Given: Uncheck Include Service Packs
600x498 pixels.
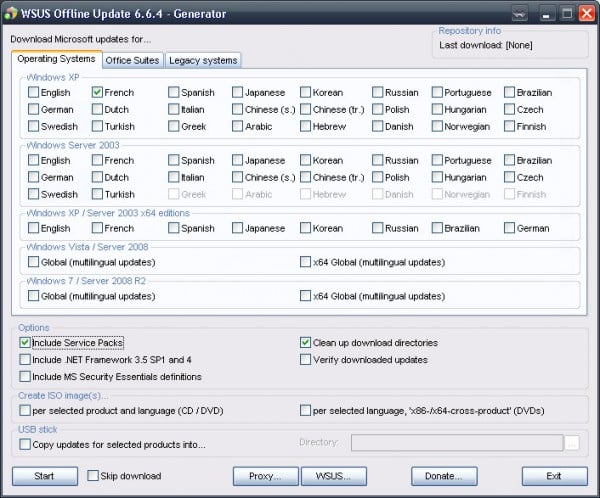Looking at the screenshot, I should click(x=25, y=343).
